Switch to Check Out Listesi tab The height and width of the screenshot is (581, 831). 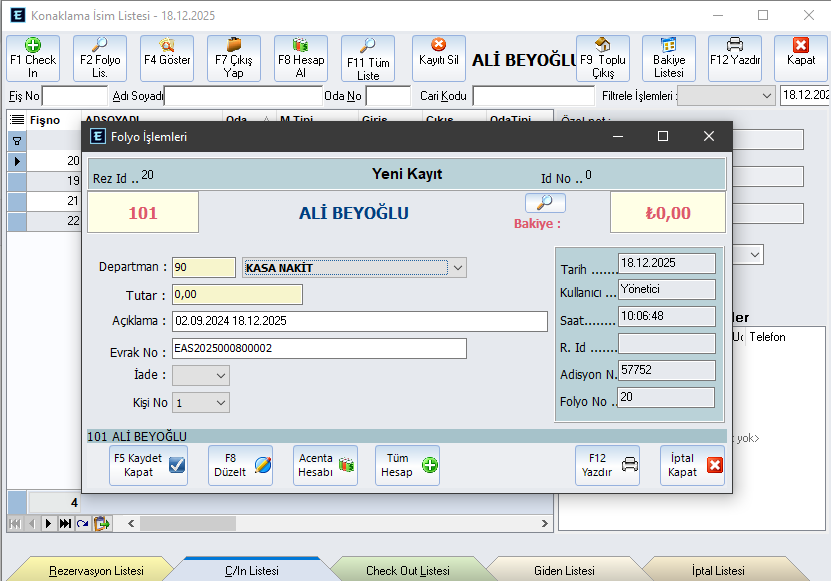(407, 570)
